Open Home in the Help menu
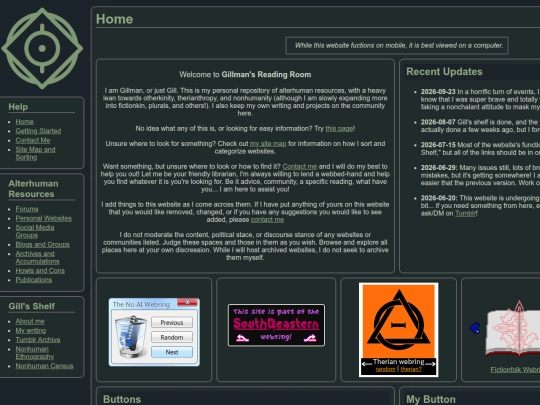 pyautogui.click(x=24, y=122)
